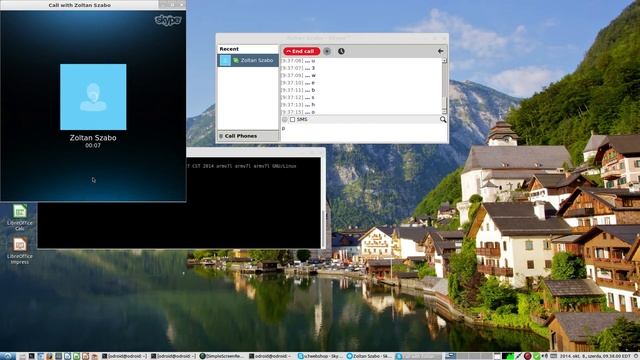Switch to the SimpleScreenRecorder taskbar entry
Screen dimensions: 640x360
point(222,356)
